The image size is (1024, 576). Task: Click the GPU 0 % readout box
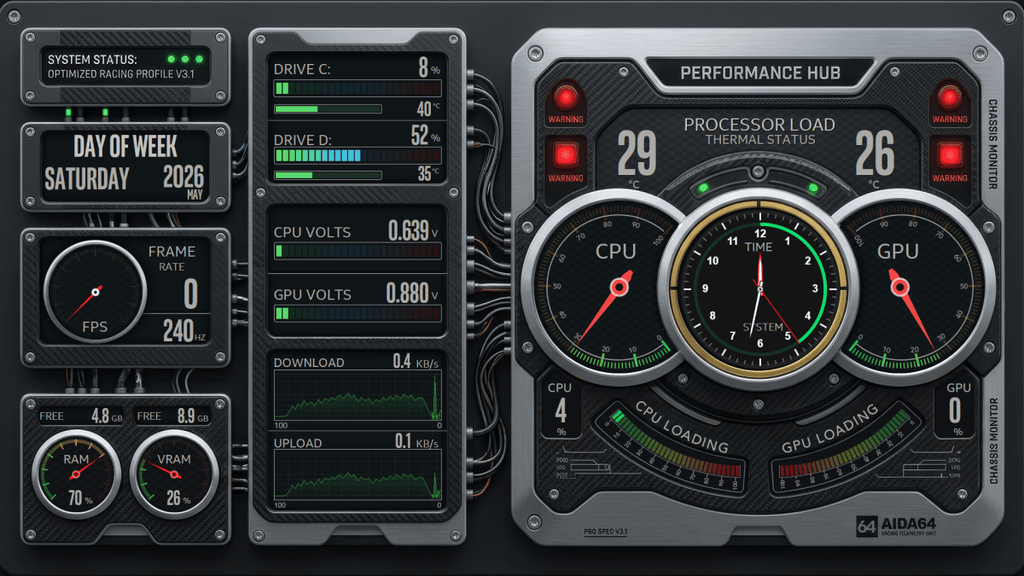(955, 409)
